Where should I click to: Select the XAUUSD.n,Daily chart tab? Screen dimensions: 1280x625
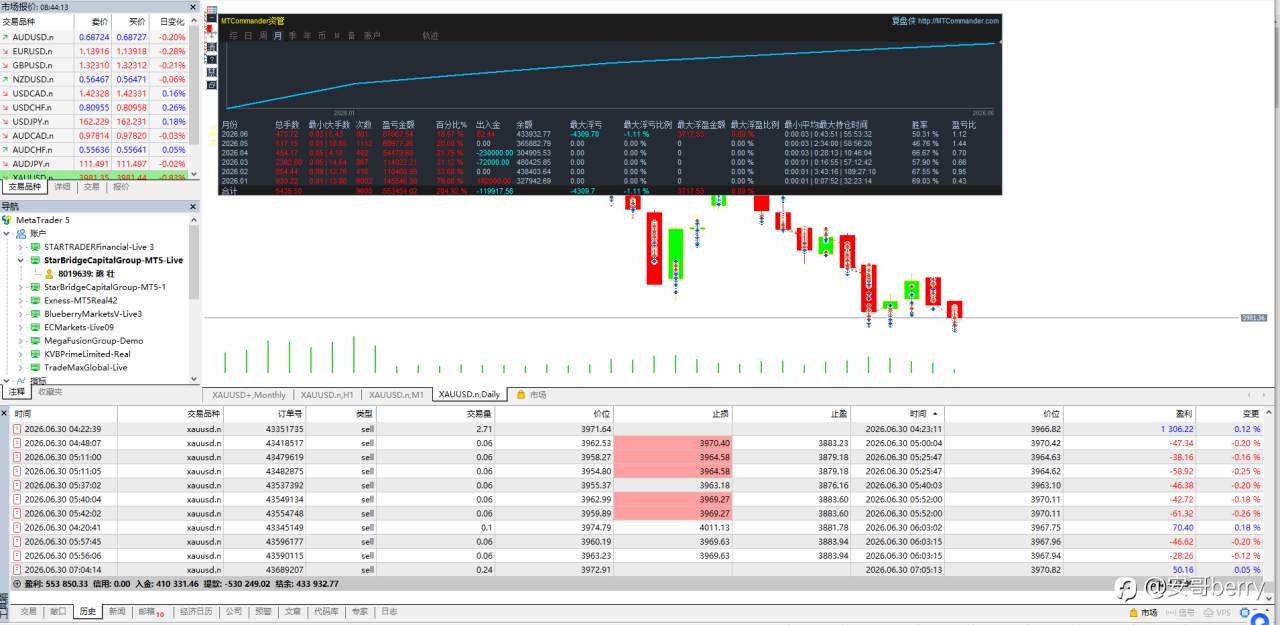(469, 394)
